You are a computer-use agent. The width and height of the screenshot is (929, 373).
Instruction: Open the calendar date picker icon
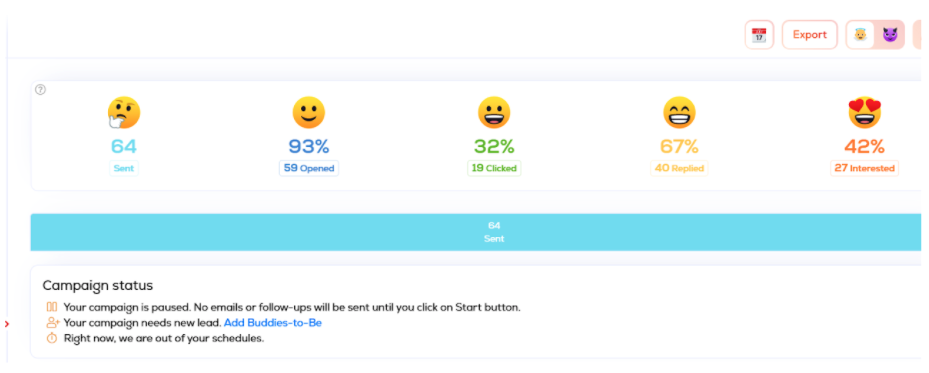[759, 35]
